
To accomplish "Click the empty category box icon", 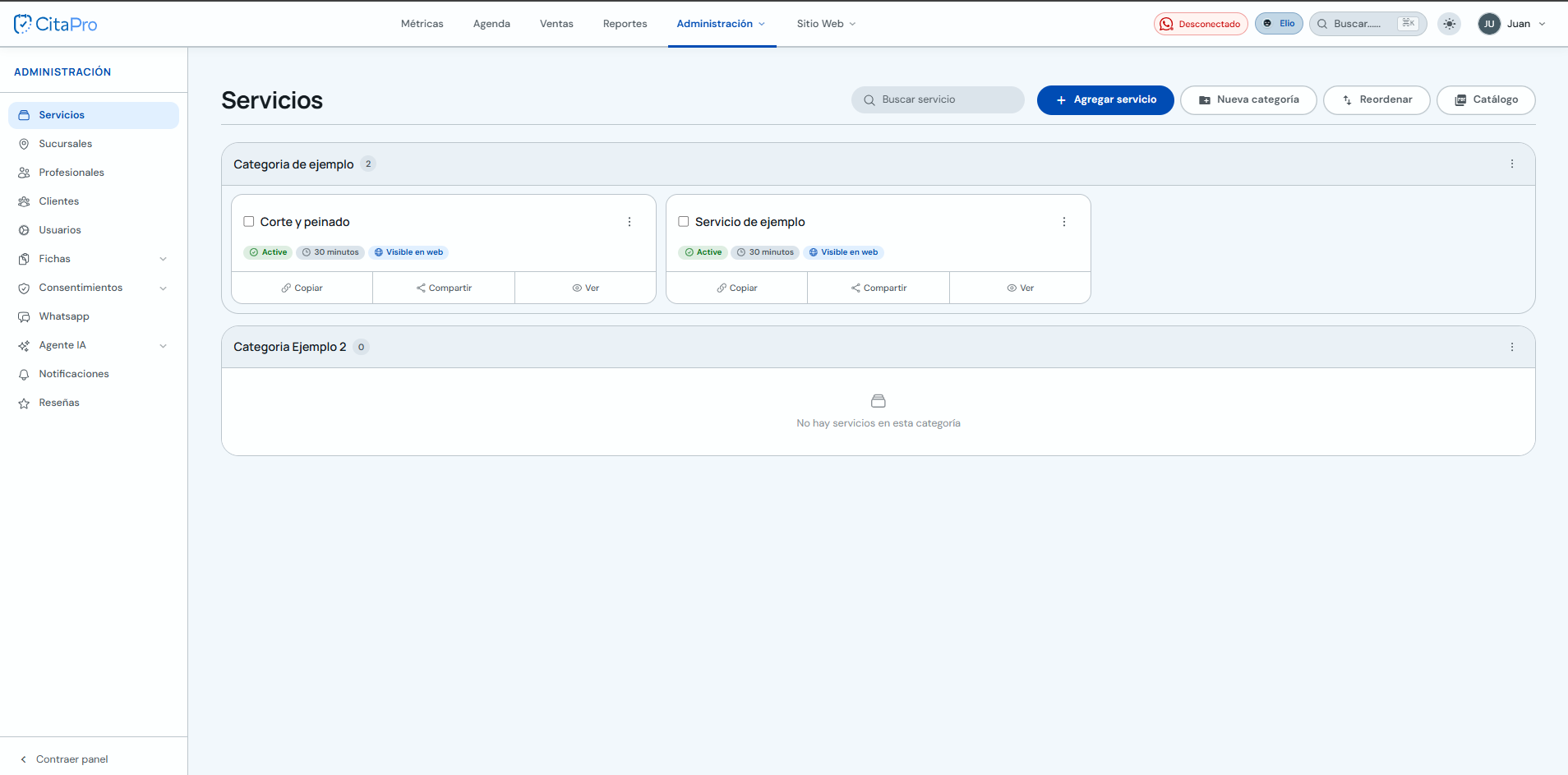I will (879, 401).
